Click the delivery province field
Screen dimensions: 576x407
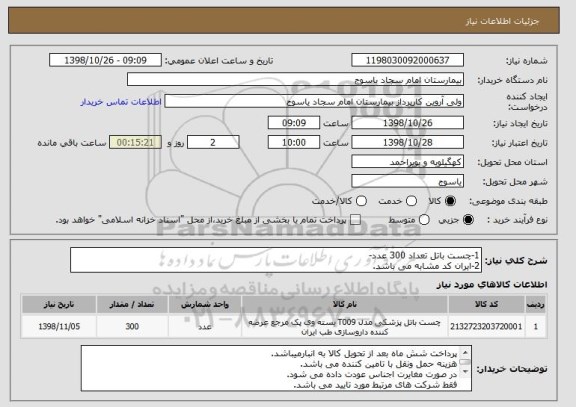pos(407,162)
